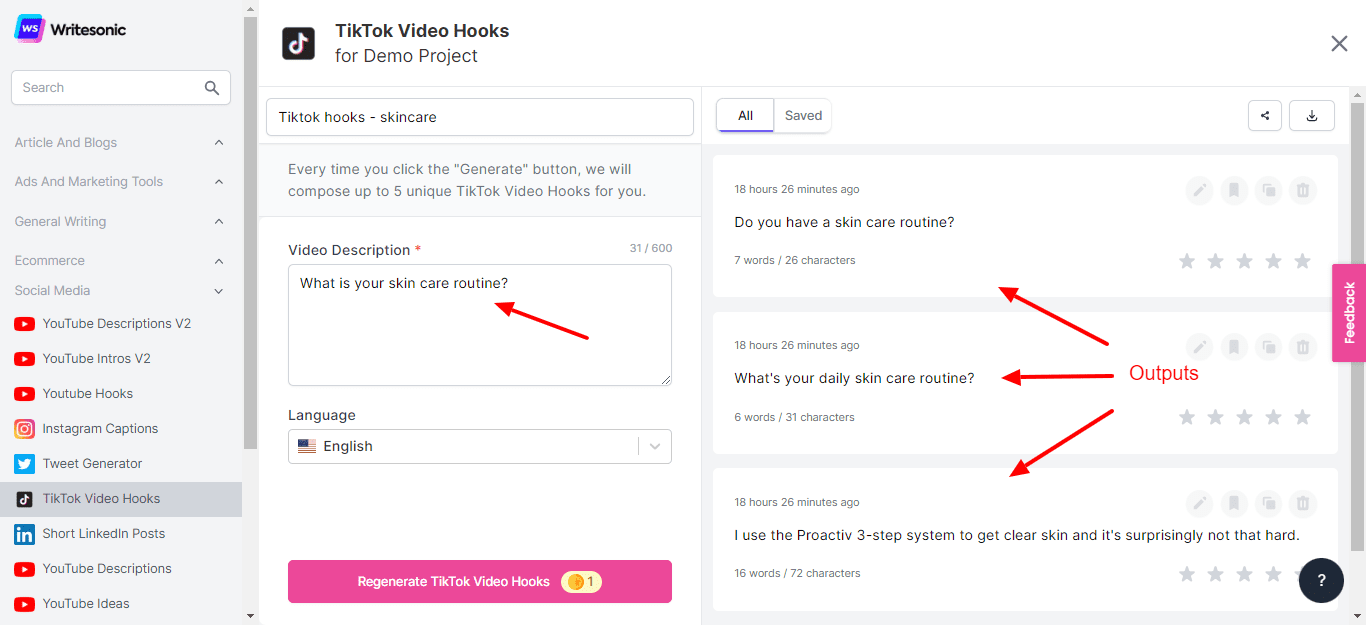Open Instagram Captions in the sidebar
This screenshot has width=1366, height=625.
point(100,429)
